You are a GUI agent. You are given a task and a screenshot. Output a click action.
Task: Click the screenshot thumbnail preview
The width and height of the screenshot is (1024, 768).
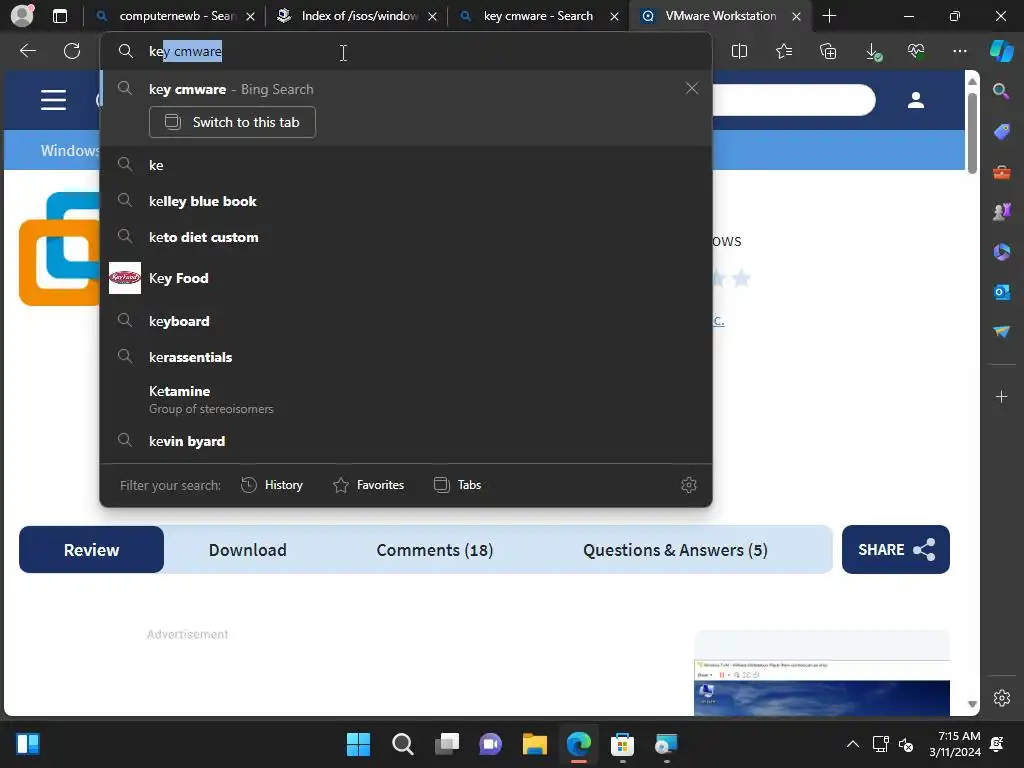click(822, 687)
